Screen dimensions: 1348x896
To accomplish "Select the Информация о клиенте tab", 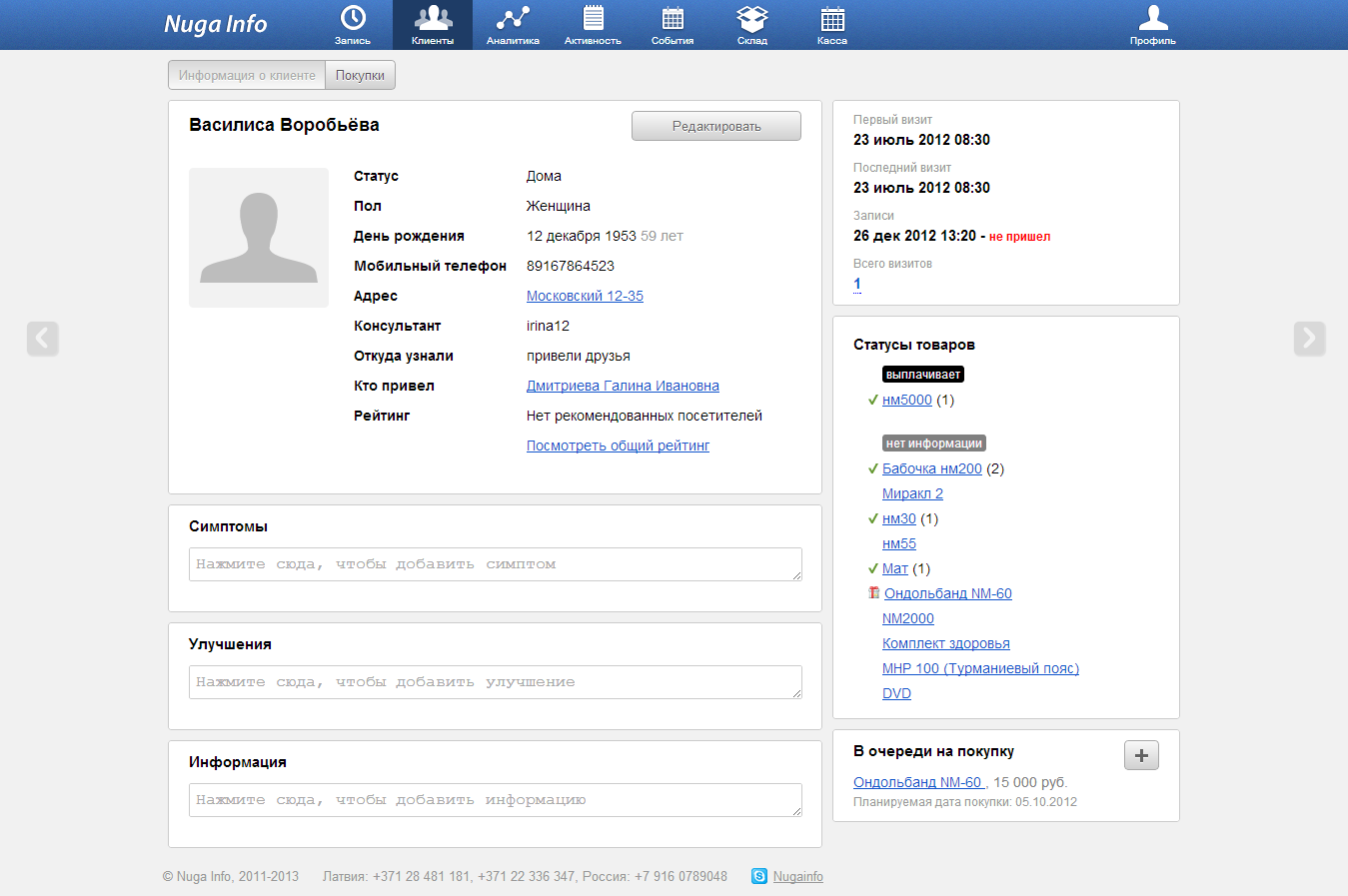I will [x=247, y=75].
